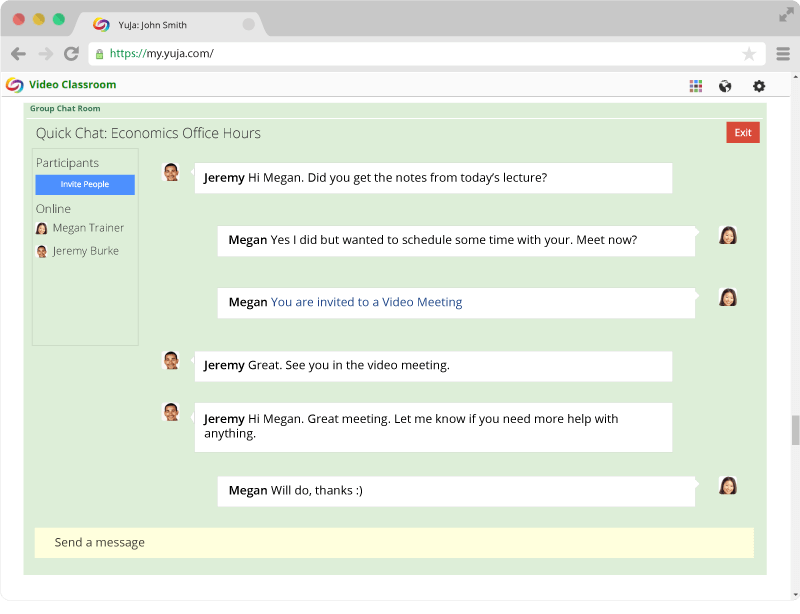Select Jeremy Burke in the participants list

coord(78,251)
